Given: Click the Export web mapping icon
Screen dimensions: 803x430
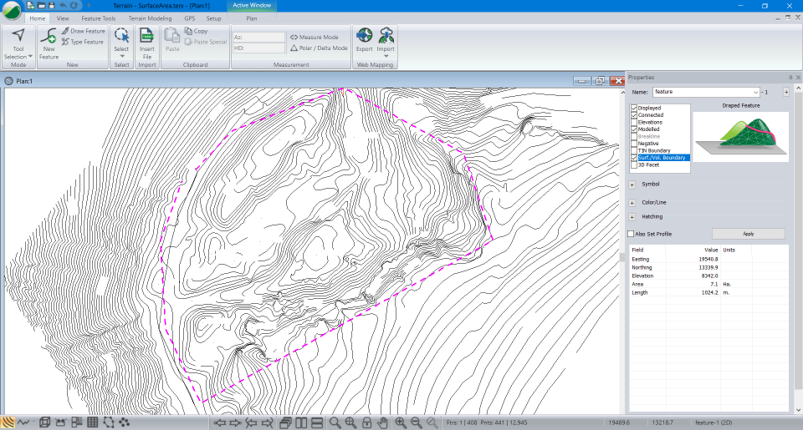Looking at the screenshot, I should click(364, 36).
